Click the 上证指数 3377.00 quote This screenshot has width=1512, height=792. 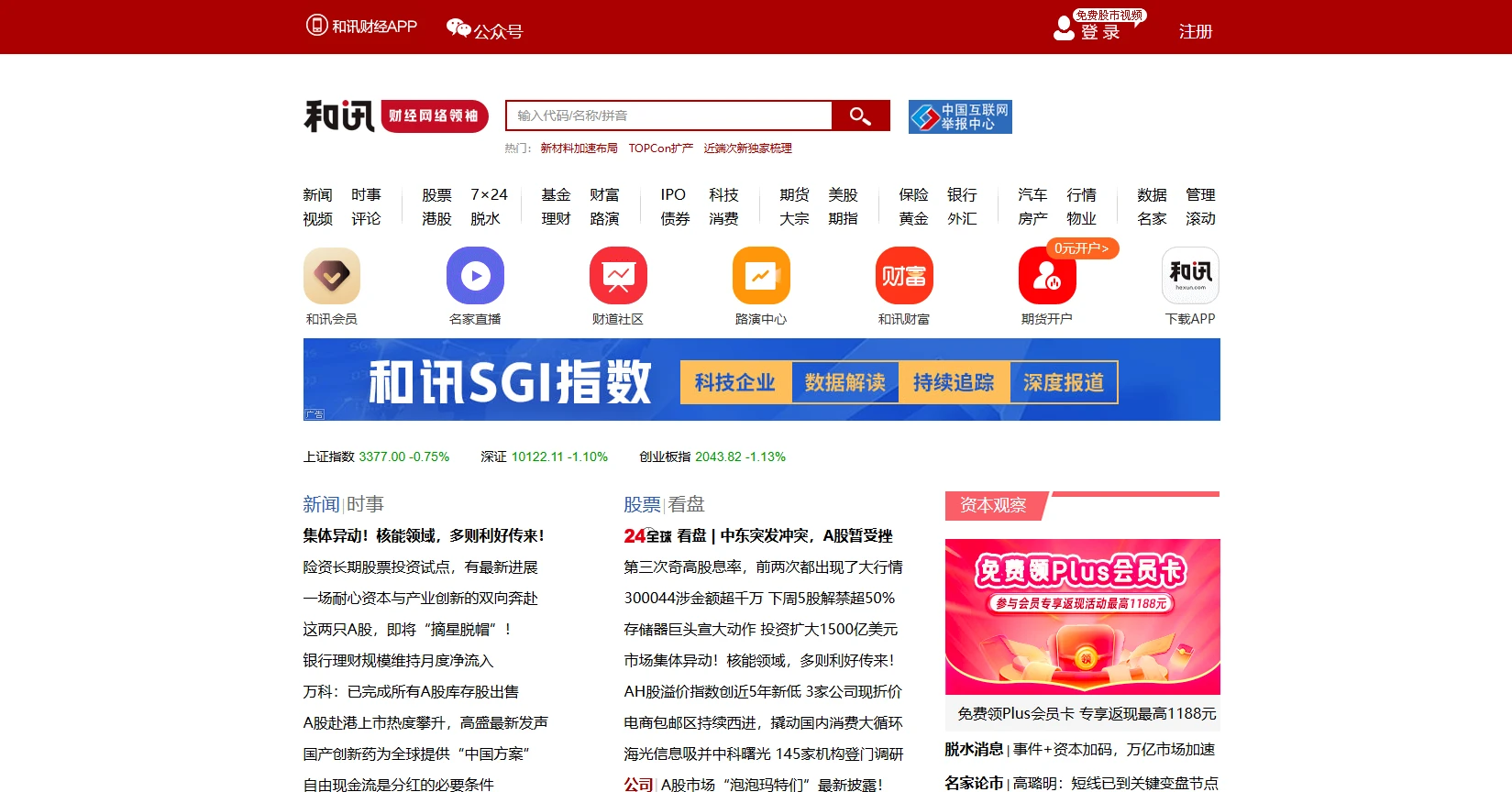click(376, 456)
